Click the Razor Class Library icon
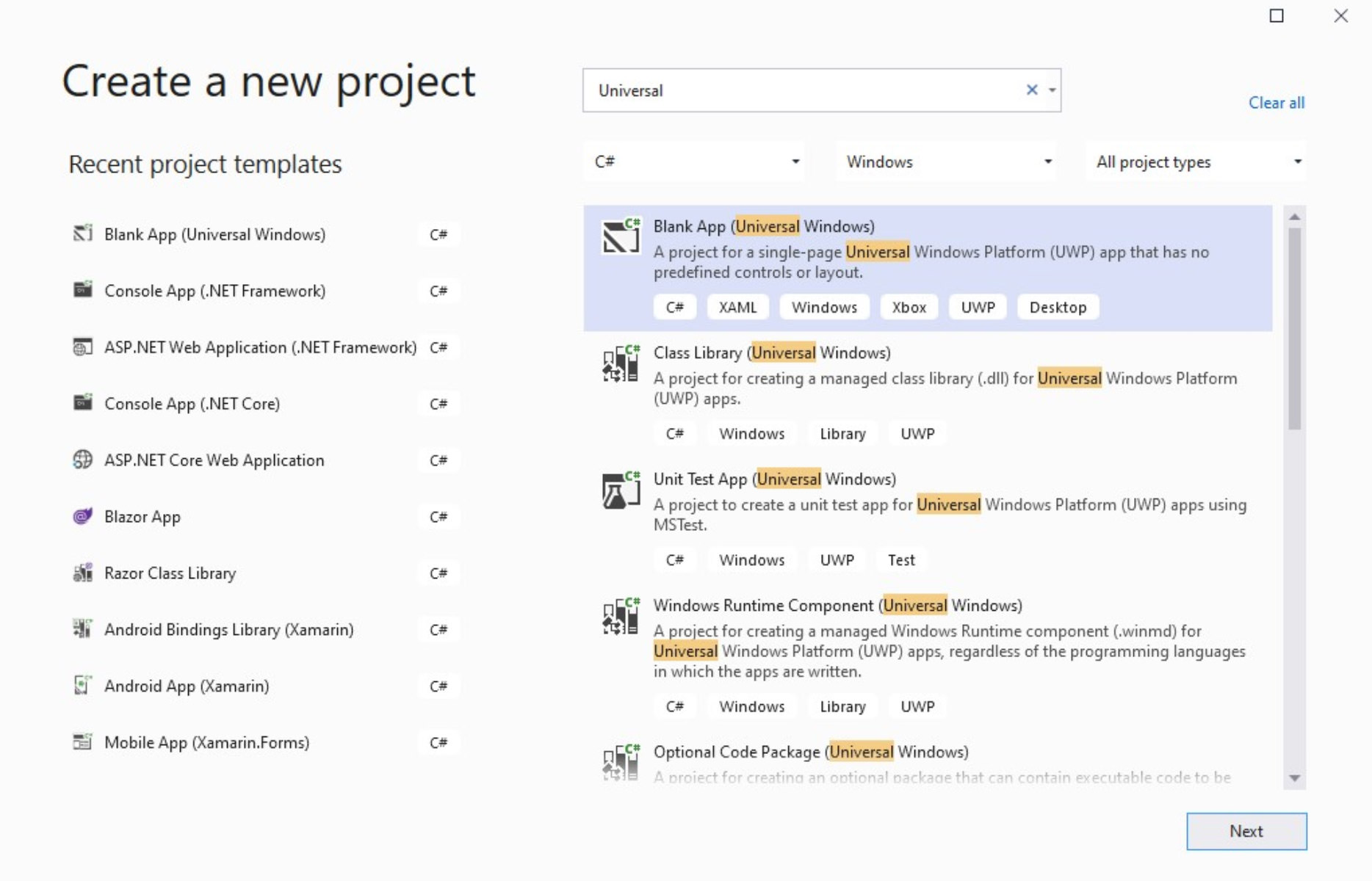 coord(83,573)
